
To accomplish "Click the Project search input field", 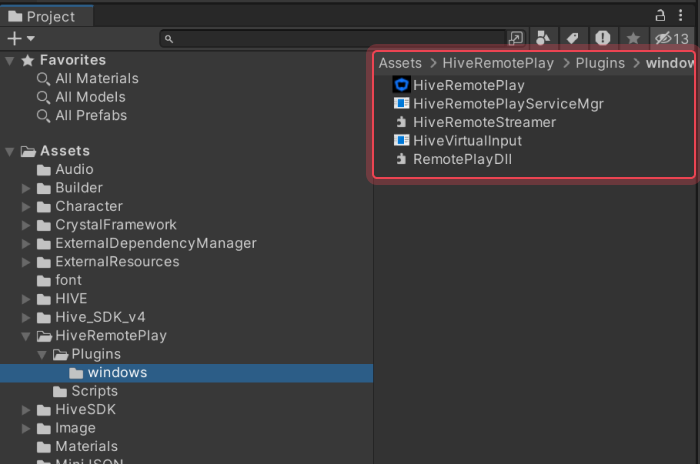I will pos(340,38).
